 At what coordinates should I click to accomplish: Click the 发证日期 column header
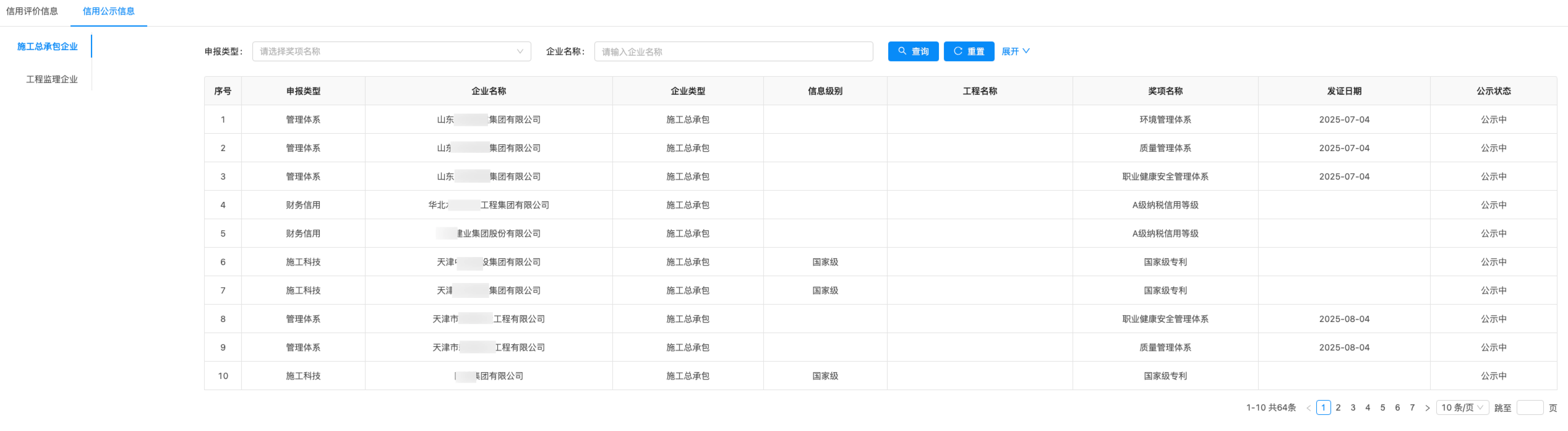pos(1344,91)
